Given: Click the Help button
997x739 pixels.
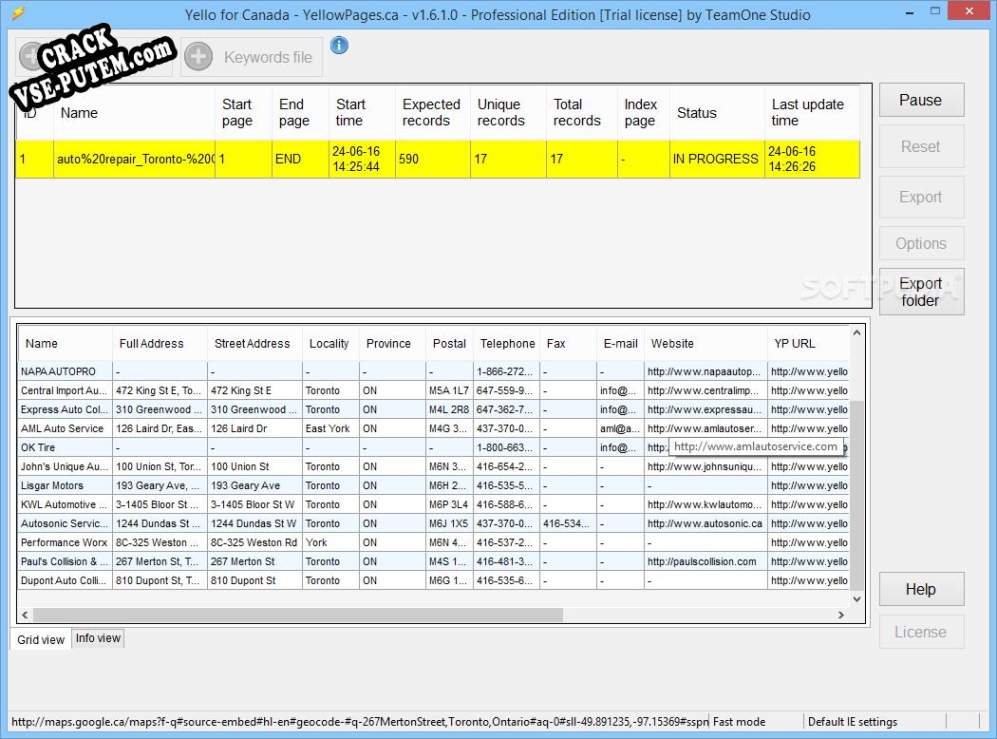Looking at the screenshot, I should 921,590.
